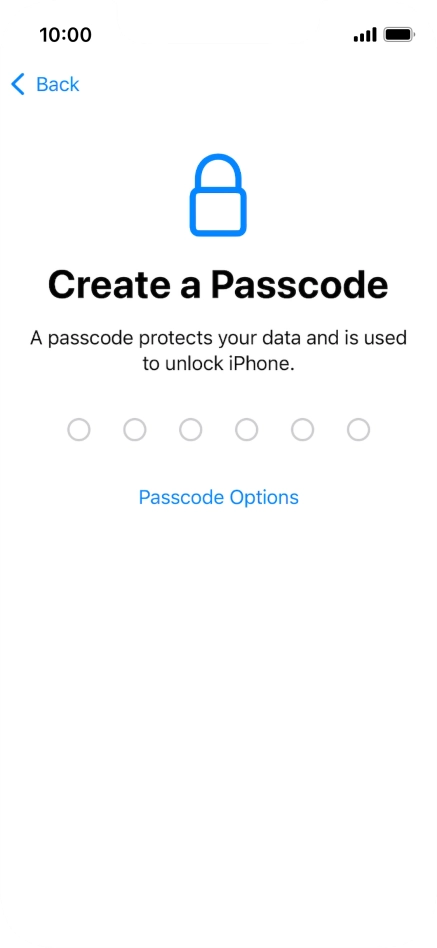Image resolution: width=437 pixels, height=948 pixels.
Task: Tap the cellular signal bars icon
Action: (x=365, y=34)
